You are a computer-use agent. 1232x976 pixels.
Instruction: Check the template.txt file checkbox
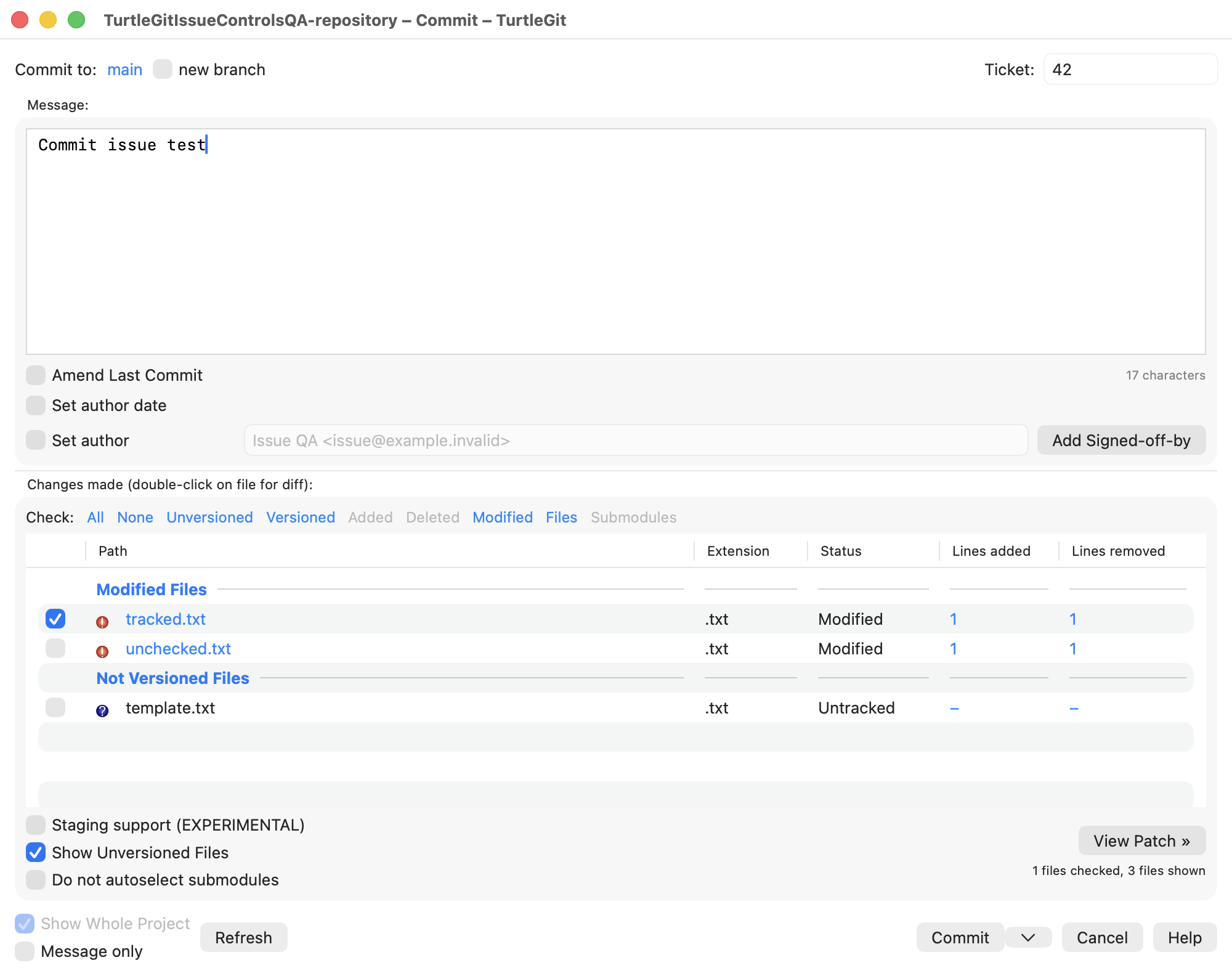pos(55,707)
